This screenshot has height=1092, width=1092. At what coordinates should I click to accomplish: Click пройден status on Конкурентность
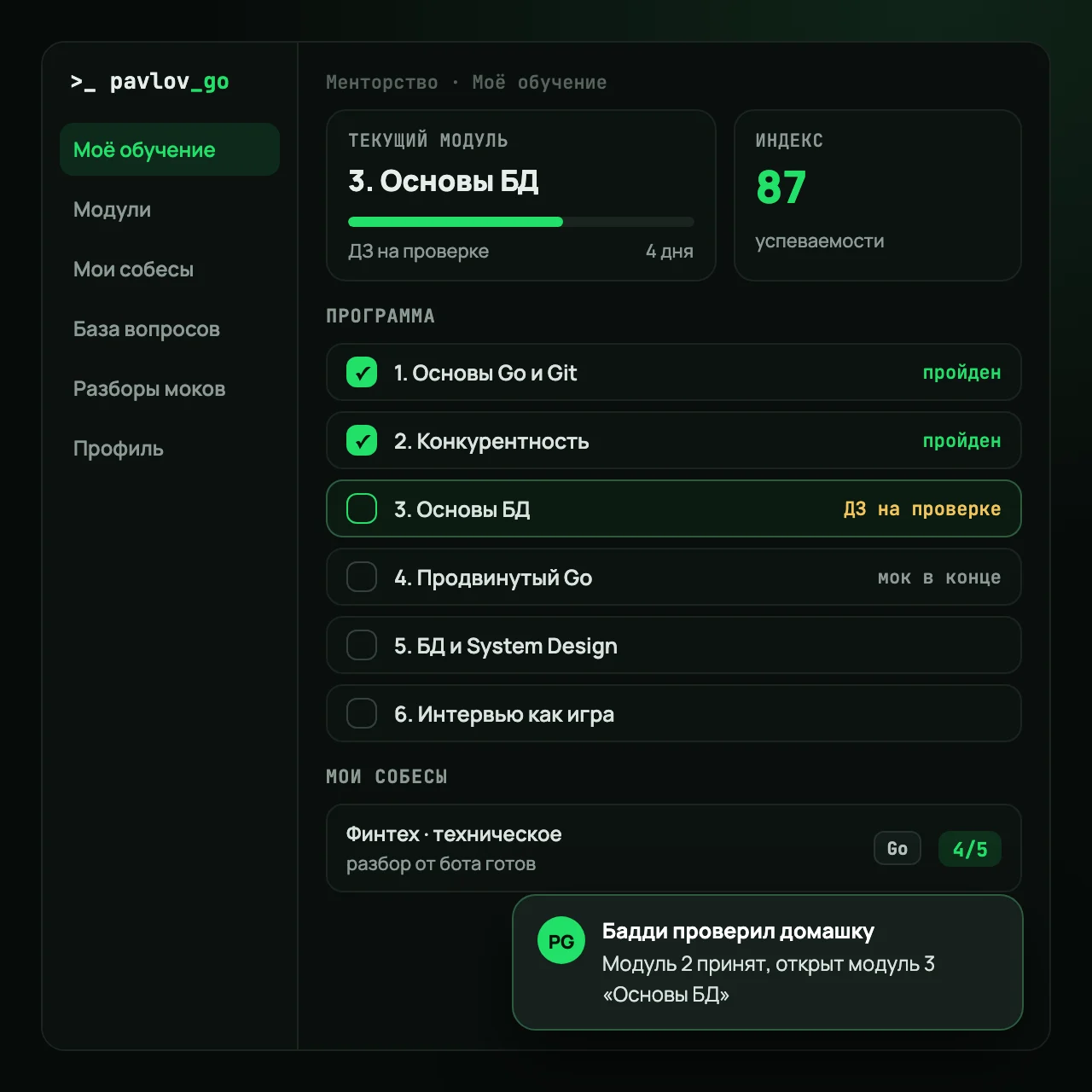point(961,441)
